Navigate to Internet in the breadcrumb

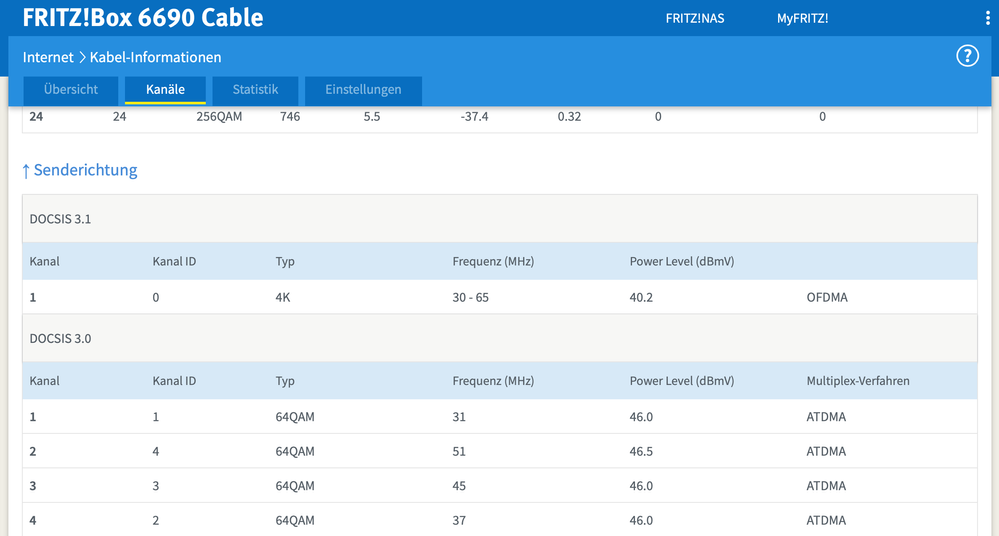click(x=48, y=57)
